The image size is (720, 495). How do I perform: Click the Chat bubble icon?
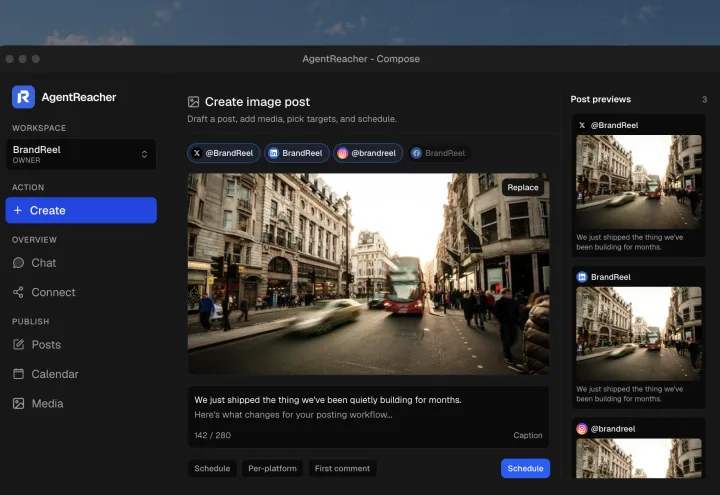click(18, 263)
